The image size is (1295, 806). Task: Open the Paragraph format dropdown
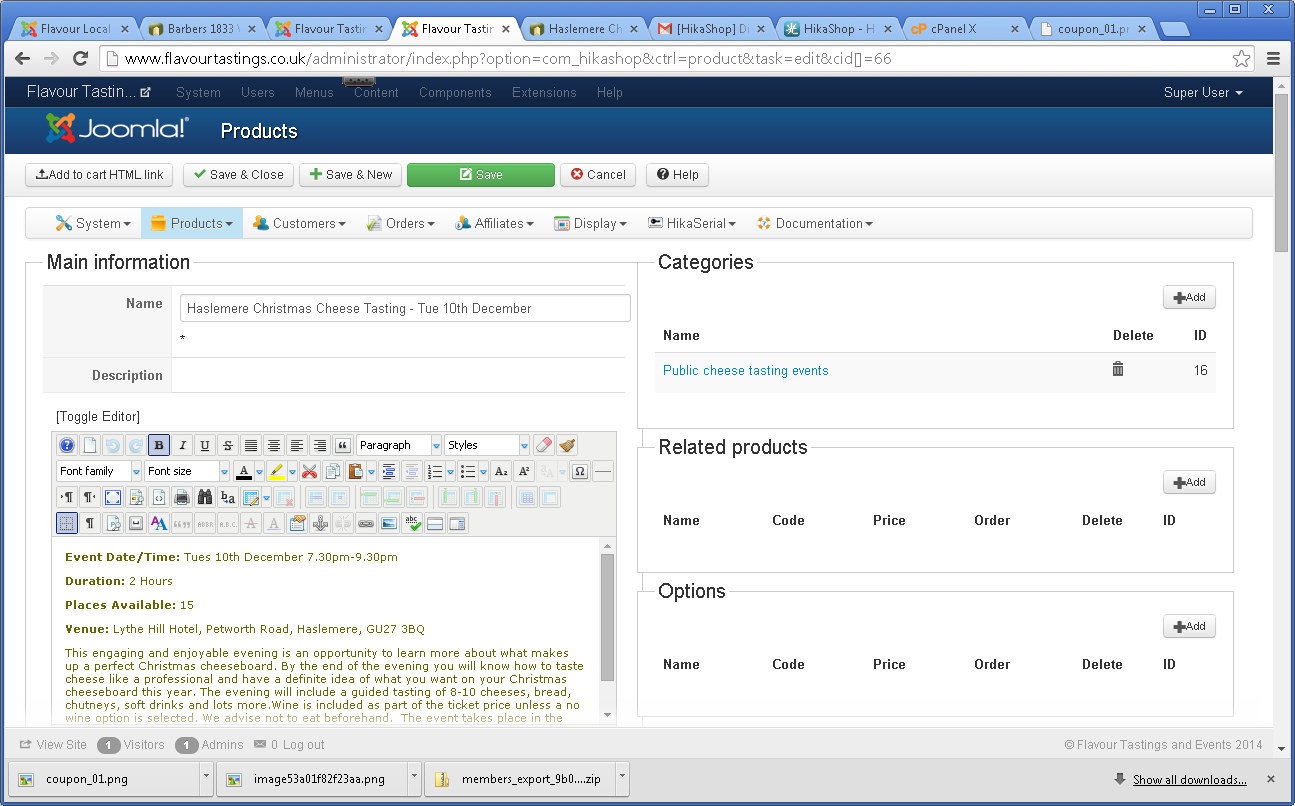[x=399, y=446]
